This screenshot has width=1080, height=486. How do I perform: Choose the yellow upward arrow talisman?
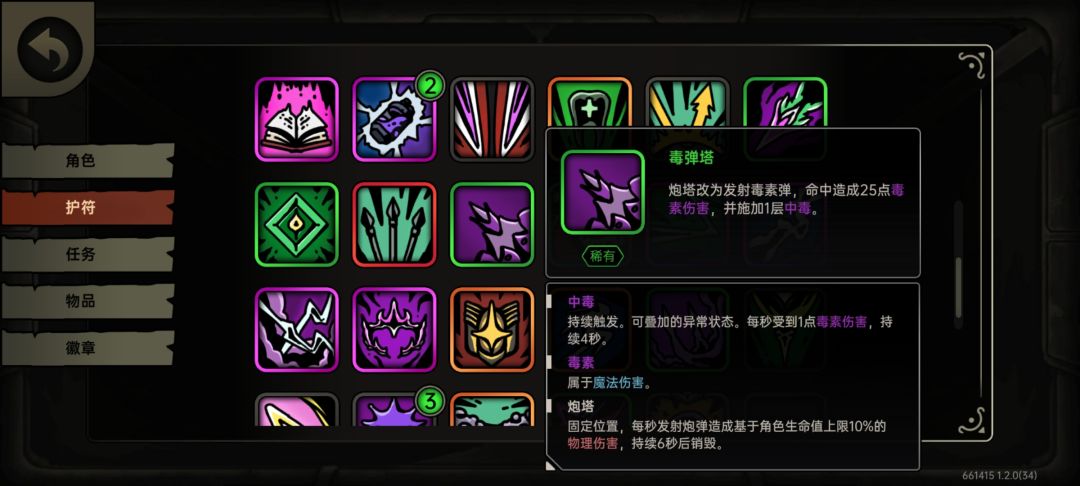pos(687,103)
